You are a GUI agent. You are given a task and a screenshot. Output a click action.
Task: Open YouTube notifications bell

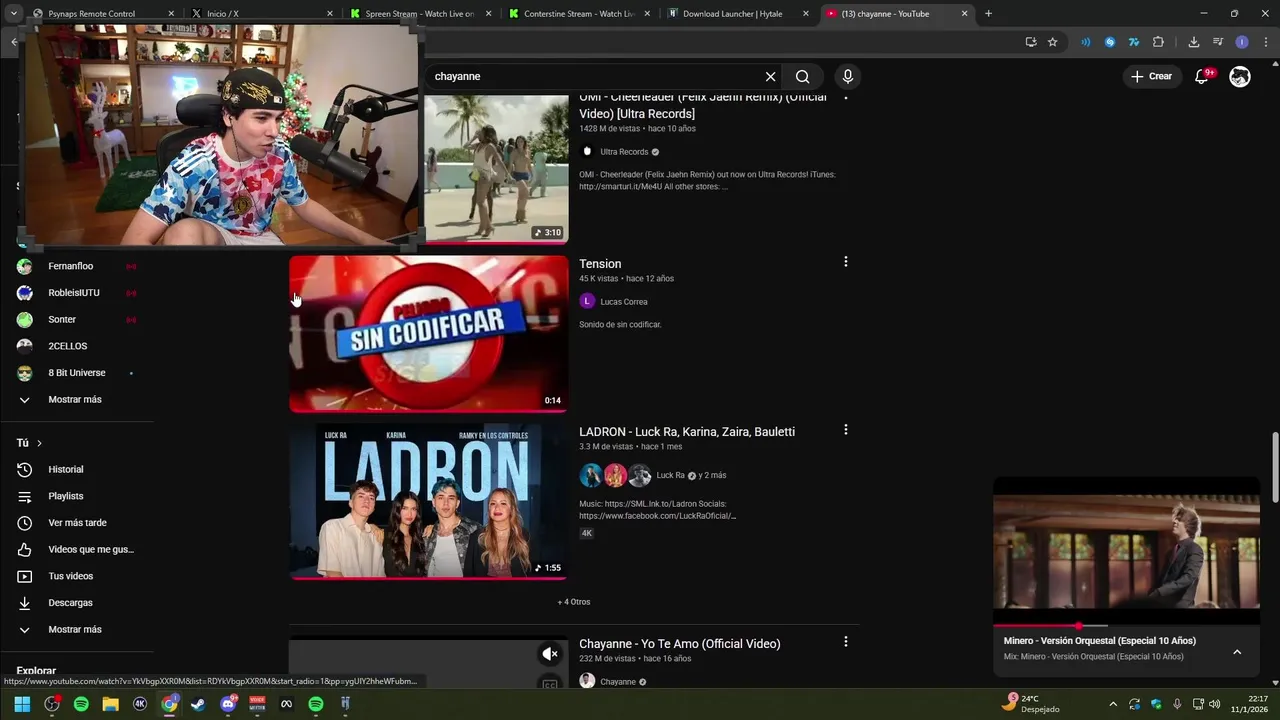coord(1203,76)
